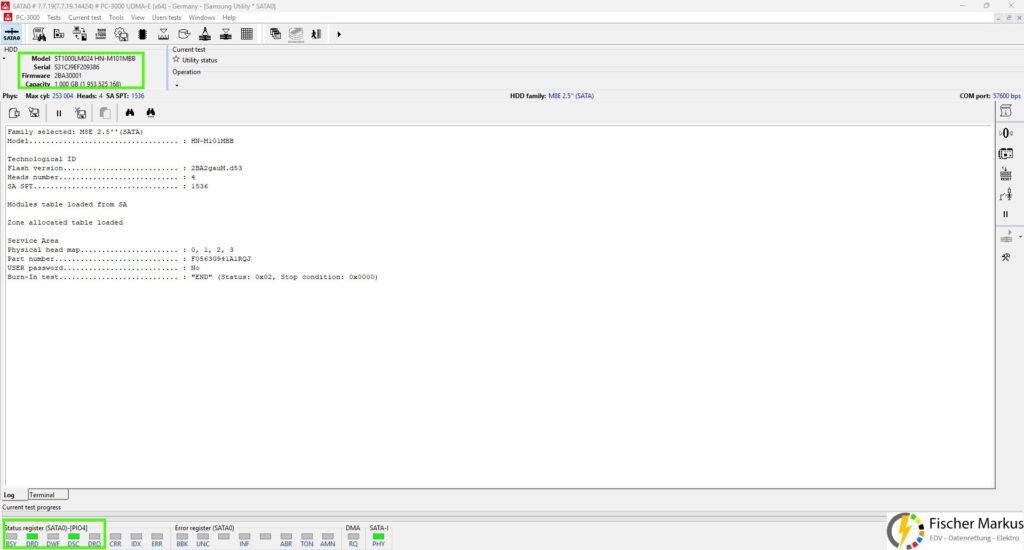Image resolution: width=1024 pixels, height=550 pixels.
Task: Click the Model value ST1000LM024 HN-M101MBB
Action: pyautogui.click(x=95, y=58)
